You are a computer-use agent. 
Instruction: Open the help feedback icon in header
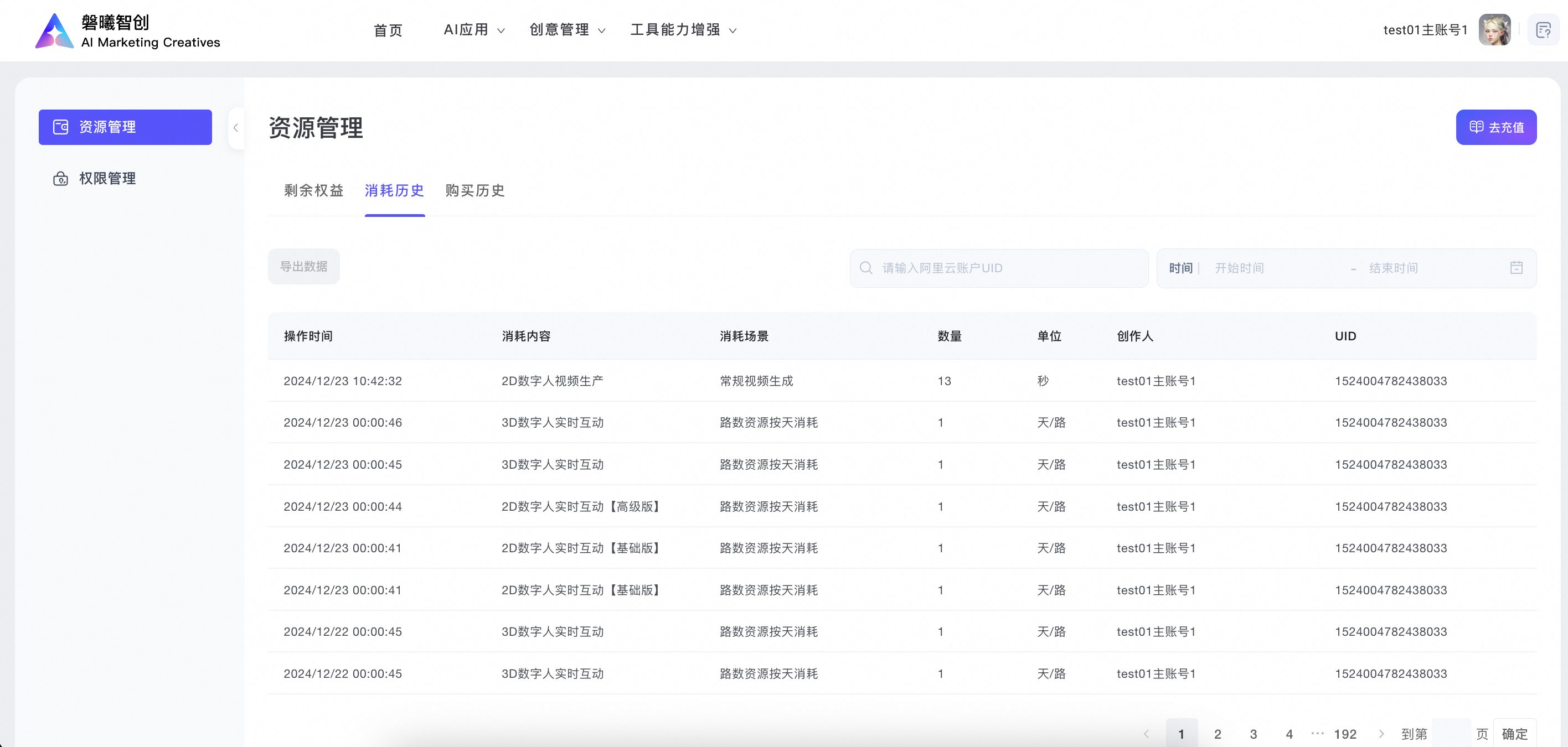coord(1543,30)
